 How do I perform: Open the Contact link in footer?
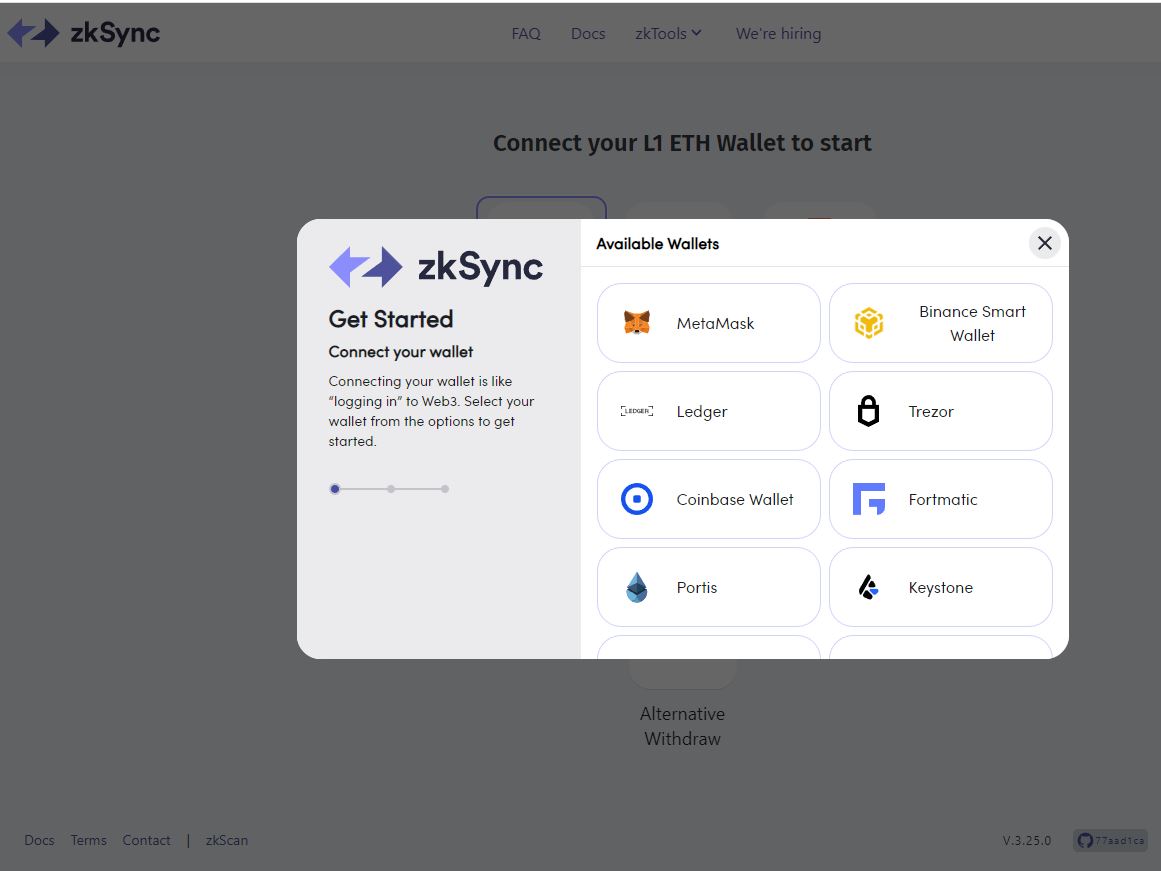click(x=146, y=840)
